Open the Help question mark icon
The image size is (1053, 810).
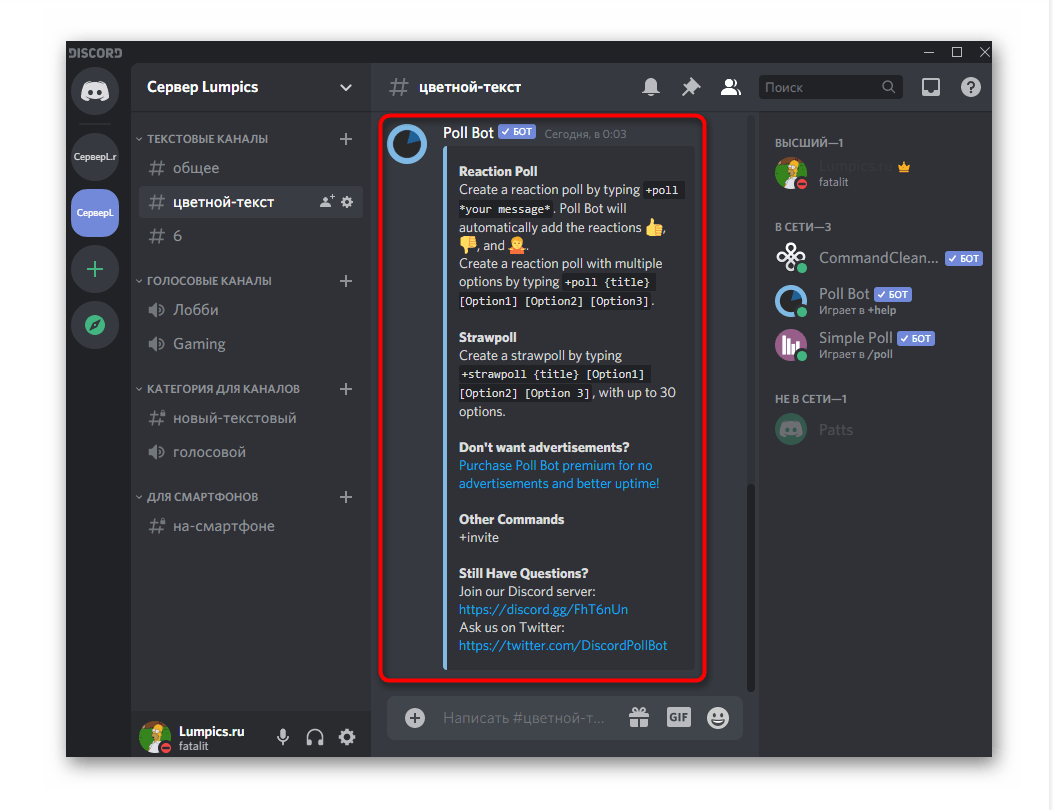tap(971, 87)
